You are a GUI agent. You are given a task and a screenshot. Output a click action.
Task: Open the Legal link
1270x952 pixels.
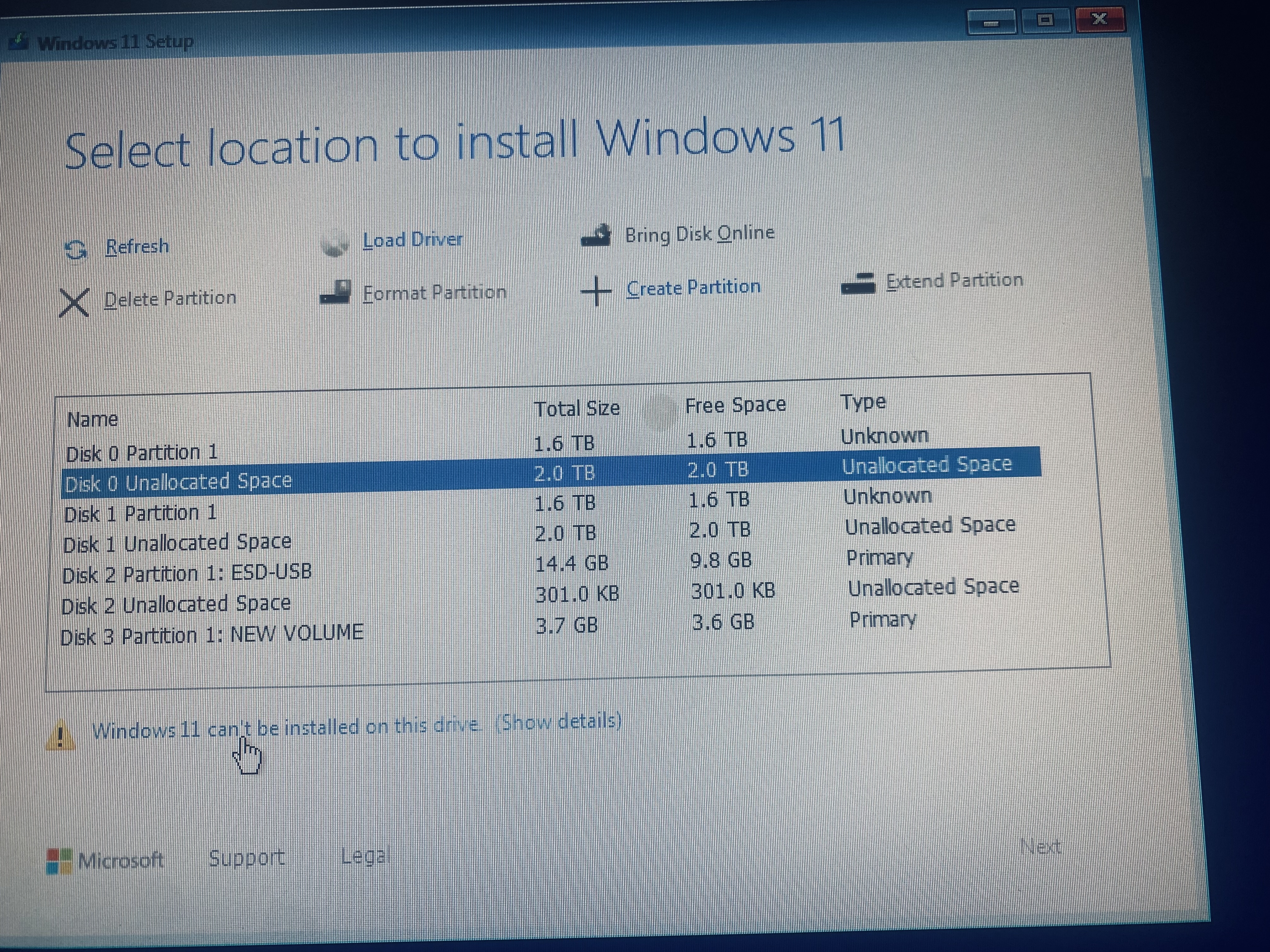point(365,856)
